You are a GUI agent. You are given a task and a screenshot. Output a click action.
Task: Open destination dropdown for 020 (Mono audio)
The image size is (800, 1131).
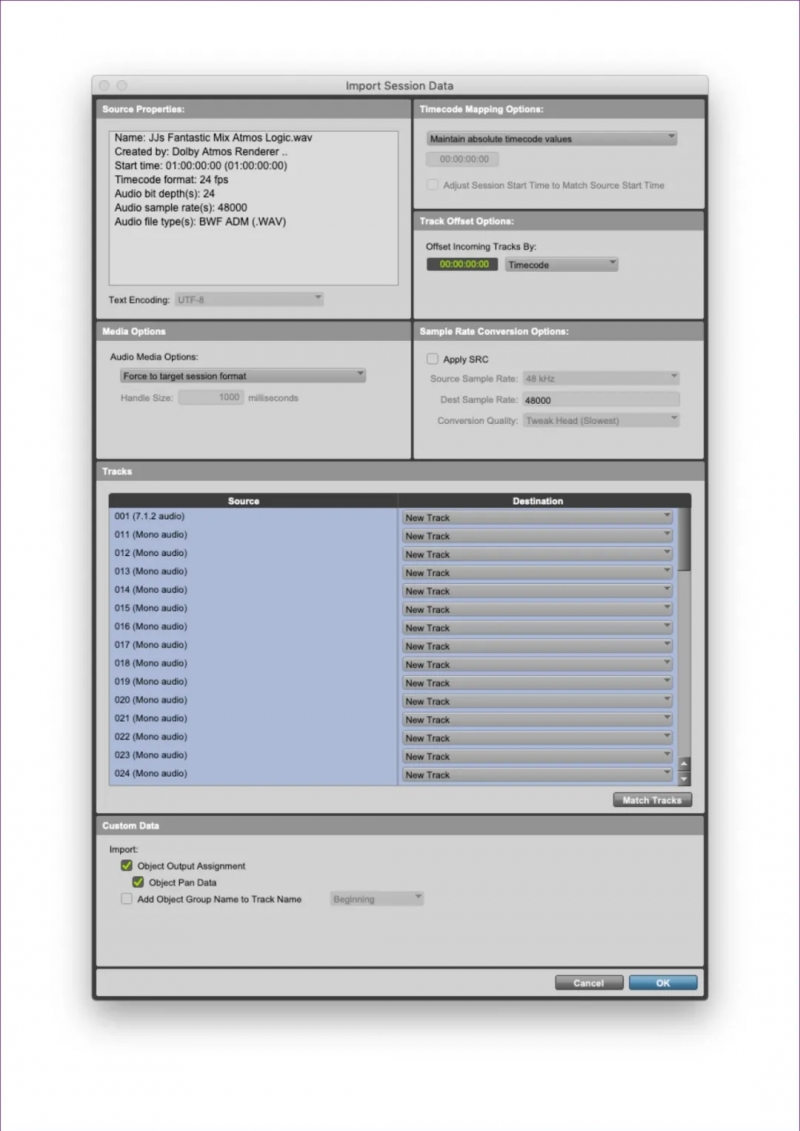coord(537,701)
